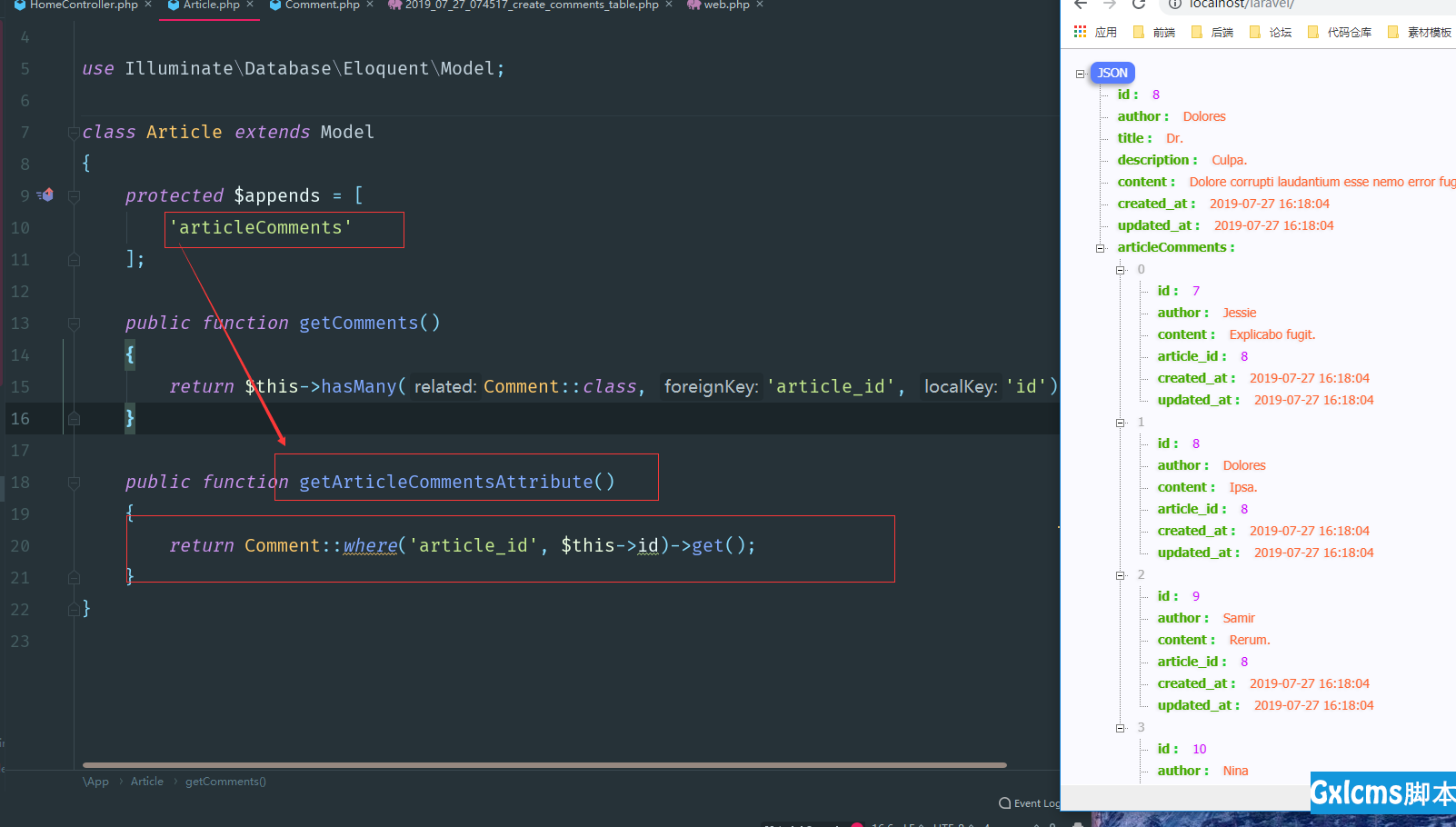
Task: Click the 'articleComments' string on line 10
Action: [260, 227]
